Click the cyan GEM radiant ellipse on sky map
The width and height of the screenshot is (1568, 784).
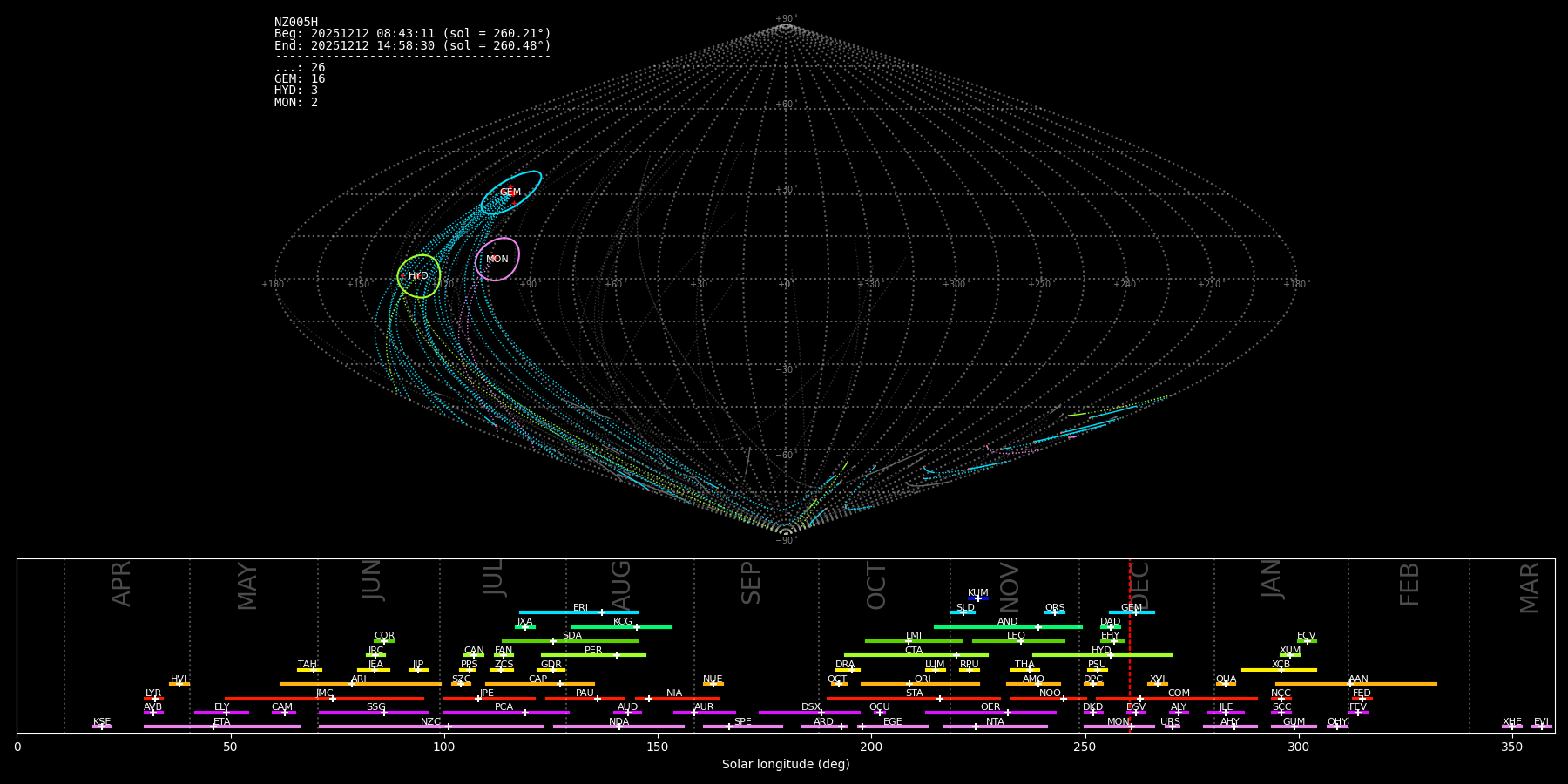click(510, 193)
